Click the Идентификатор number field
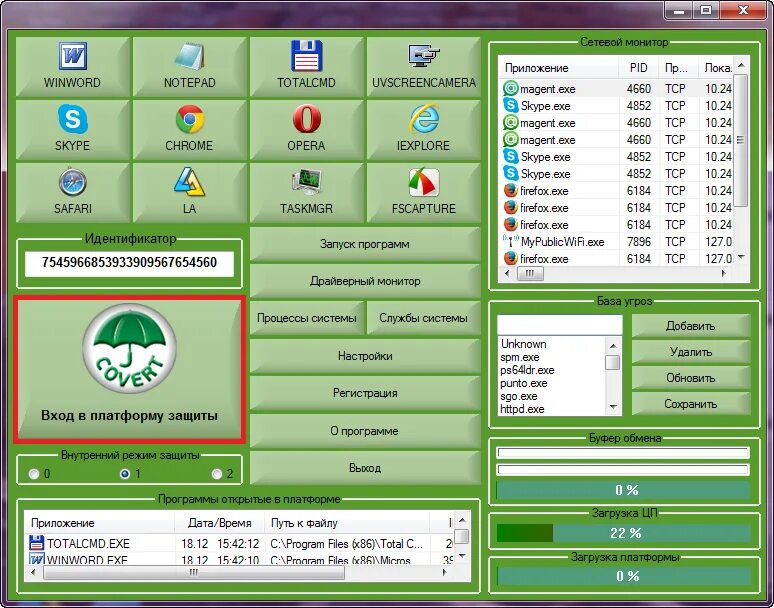774x608 pixels. click(x=129, y=263)
